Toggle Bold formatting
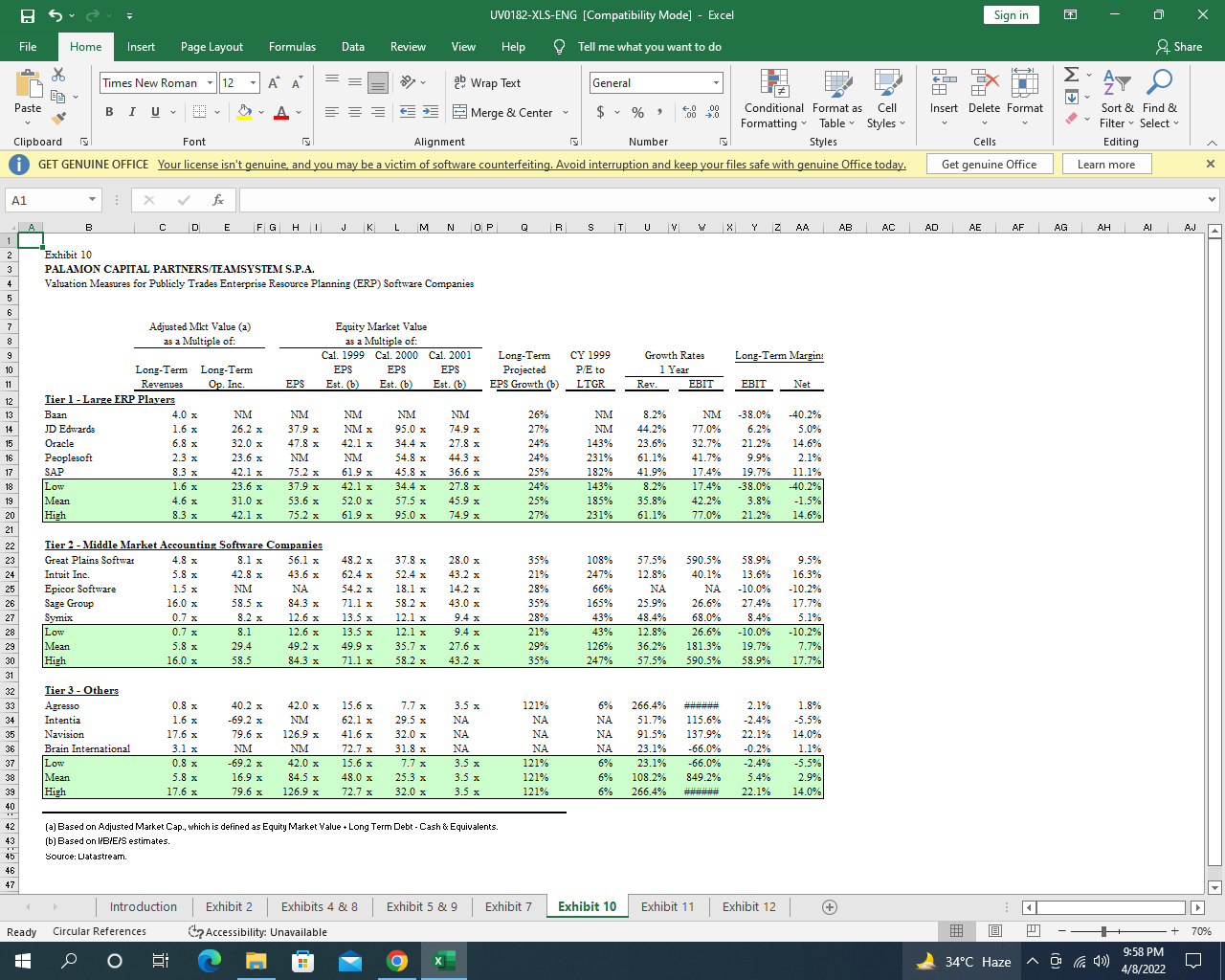The height and width of the screenshot is (980, 1225). click(x=109, y=113)
